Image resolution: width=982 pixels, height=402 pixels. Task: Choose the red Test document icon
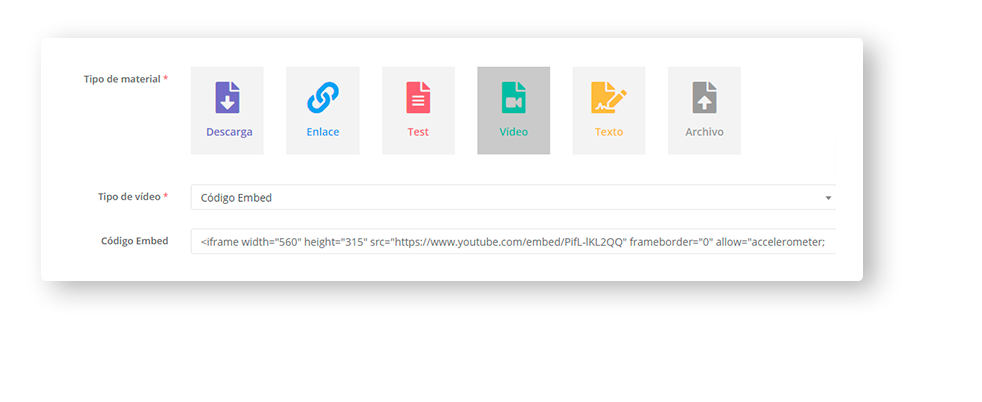(x=418, y=98)
